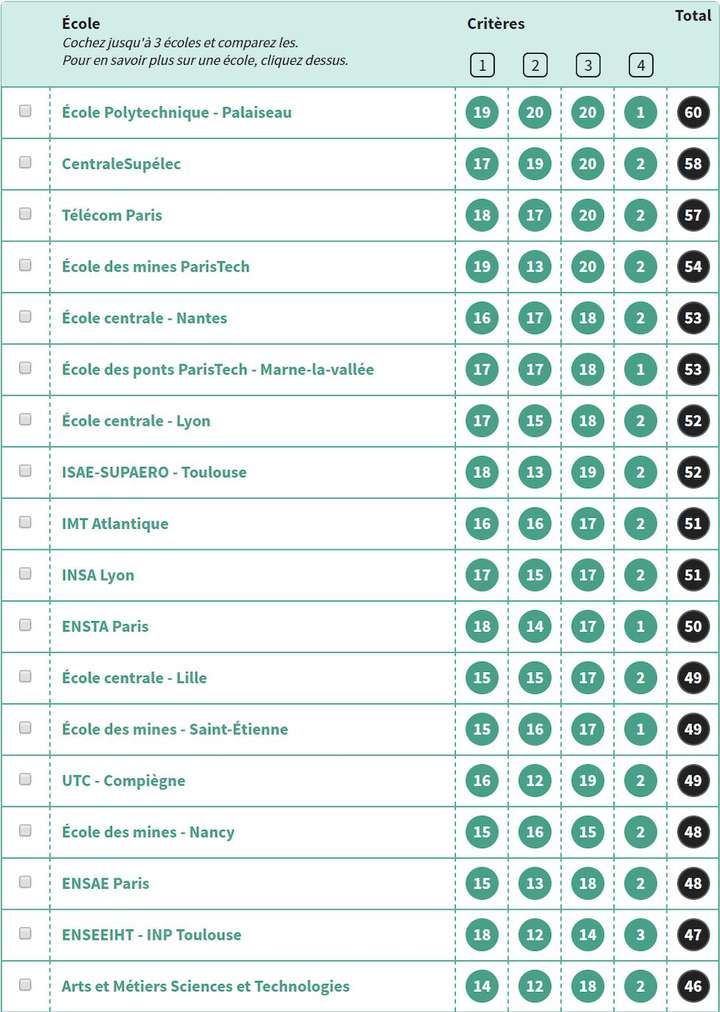The height and width of the screenshot is (1012, 720).
Task: Click the Total column header
Action: tap(693, 16)
